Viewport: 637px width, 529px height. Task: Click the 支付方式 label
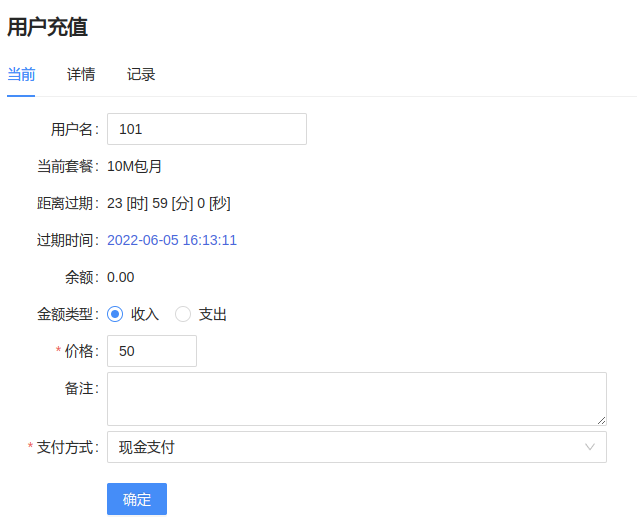pos(68,447)
